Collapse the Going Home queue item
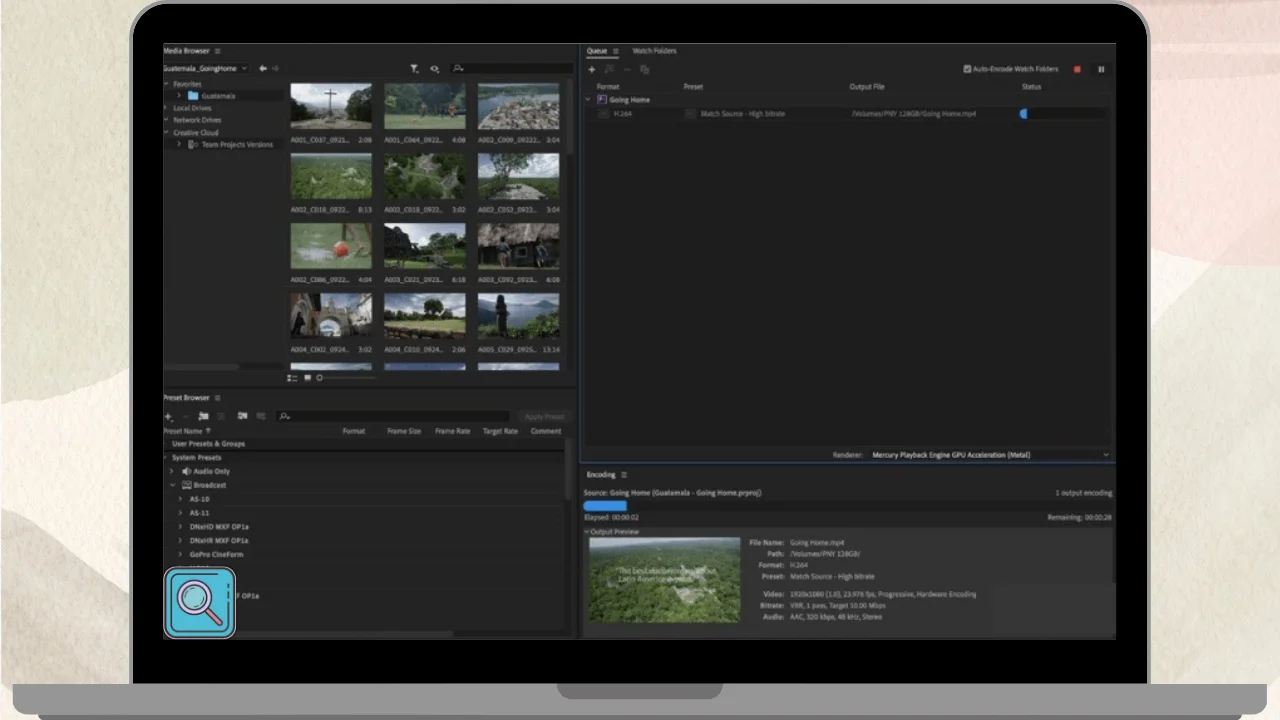 coord(588,100)
